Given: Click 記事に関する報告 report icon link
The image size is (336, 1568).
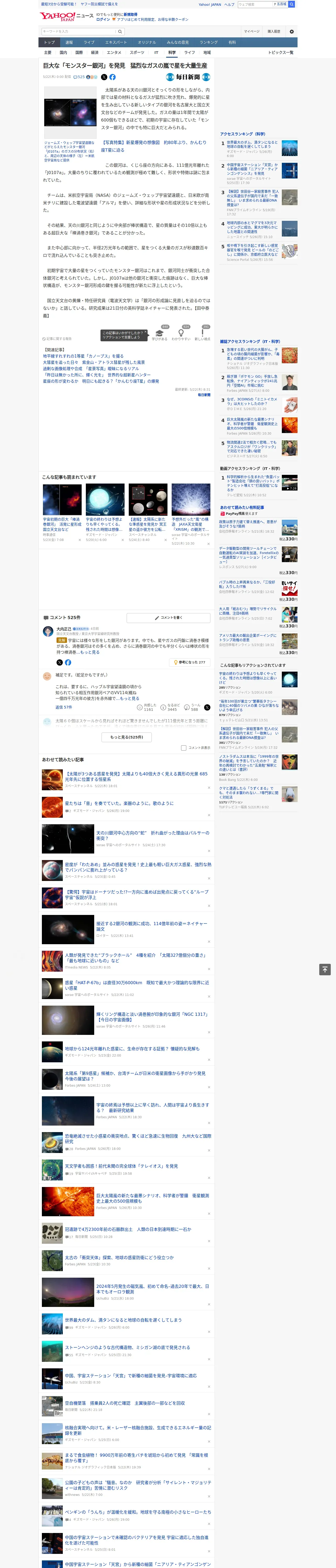Looking at the screenshot, I should (x=57, y=338).
